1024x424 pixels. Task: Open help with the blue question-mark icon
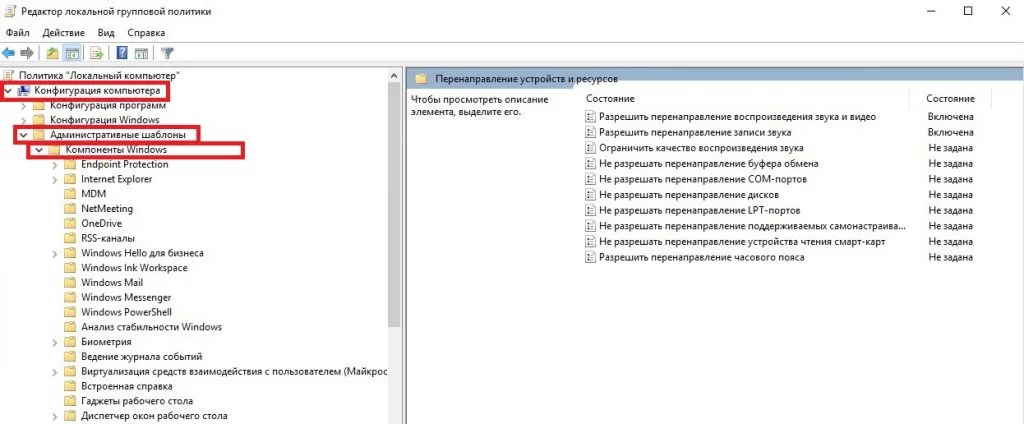pyautogui.click(x=121, y=53)
